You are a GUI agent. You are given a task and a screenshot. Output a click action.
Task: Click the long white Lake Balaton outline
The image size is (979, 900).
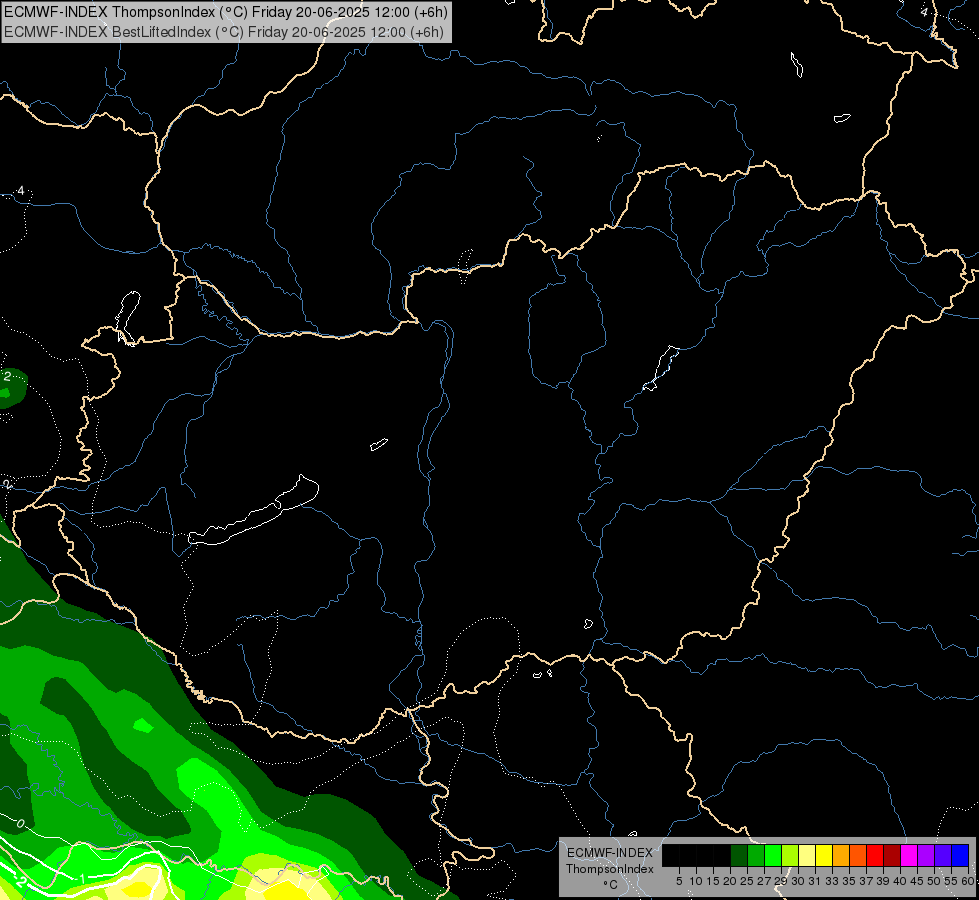click(253, 510)
